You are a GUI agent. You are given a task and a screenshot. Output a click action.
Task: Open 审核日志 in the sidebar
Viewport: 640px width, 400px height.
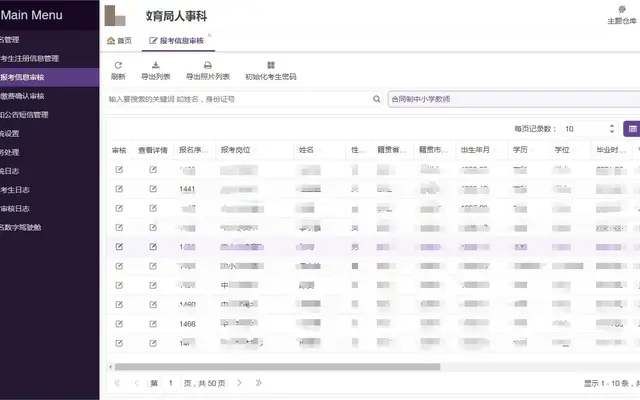[x=15, y=209]
